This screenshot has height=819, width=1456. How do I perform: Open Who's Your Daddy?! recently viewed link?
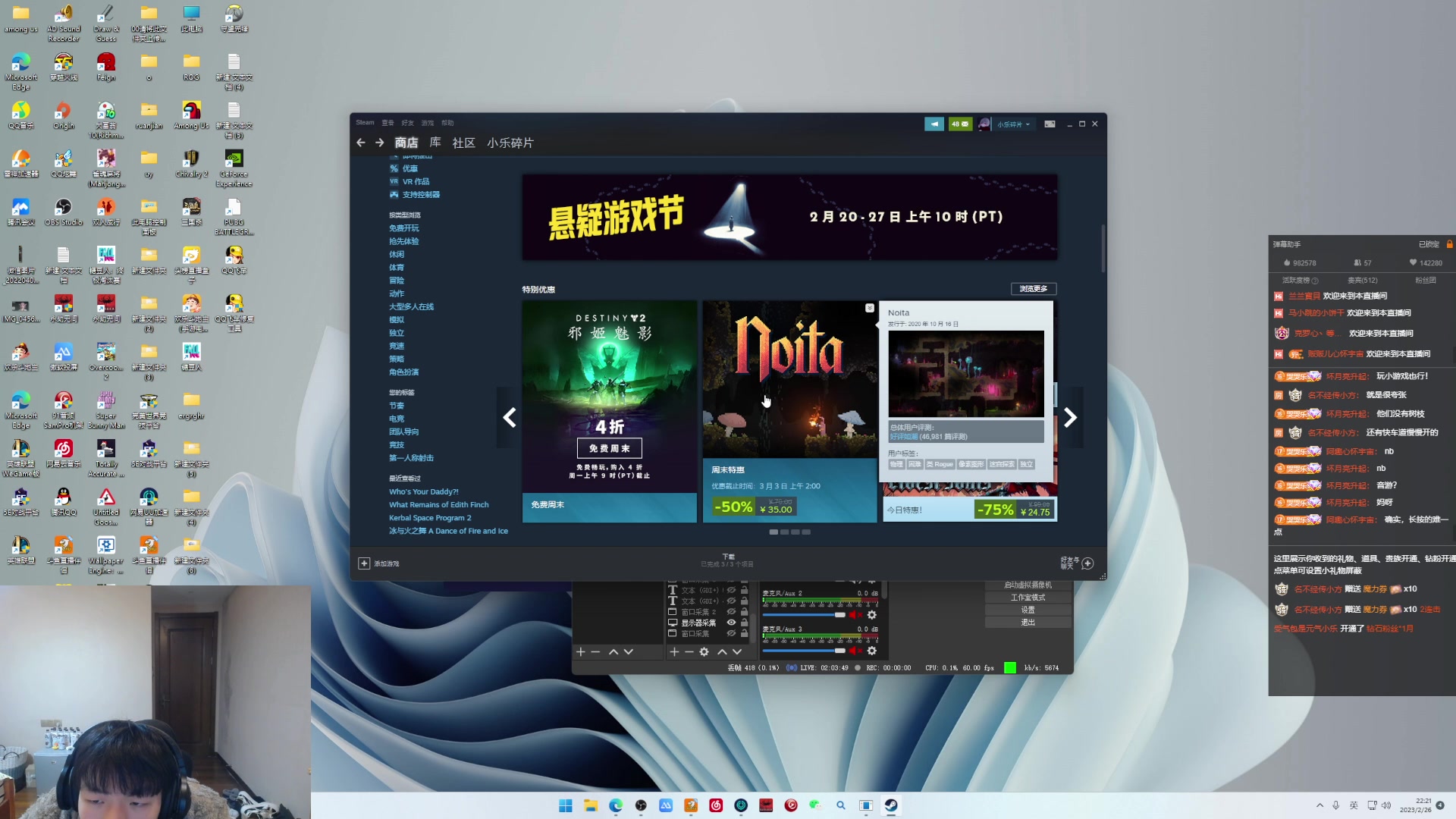tap(424, 492)
